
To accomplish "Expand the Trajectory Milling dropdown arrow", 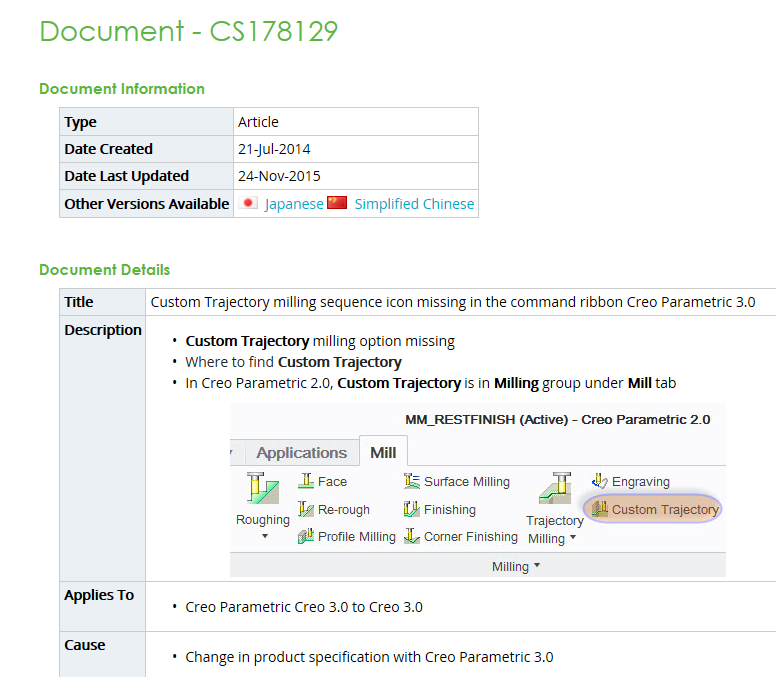I will (573, 537).
